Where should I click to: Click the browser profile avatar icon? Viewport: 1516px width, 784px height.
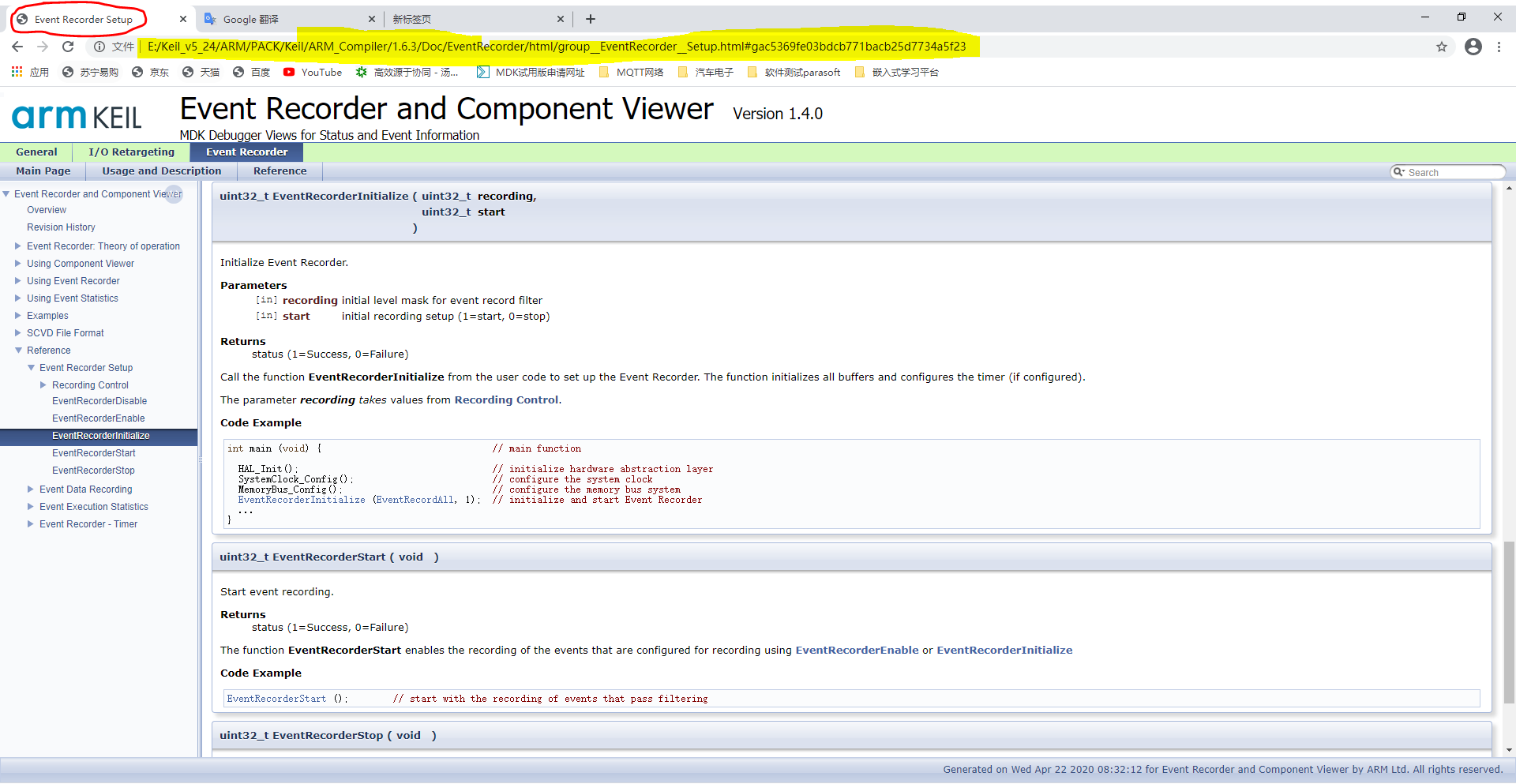pyautogui.click(x=1473, y=47)
